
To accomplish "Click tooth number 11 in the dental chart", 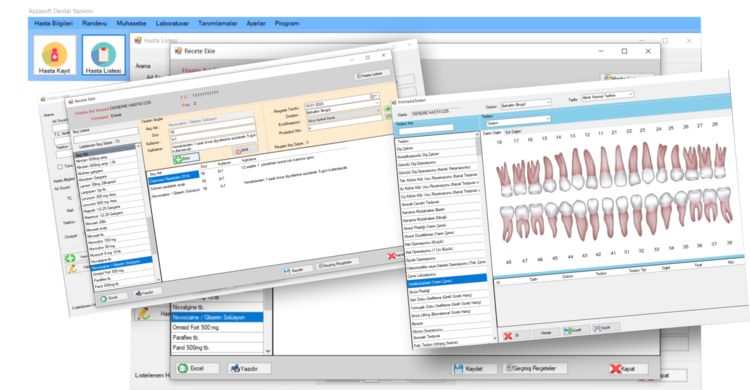I will (601, 134).
